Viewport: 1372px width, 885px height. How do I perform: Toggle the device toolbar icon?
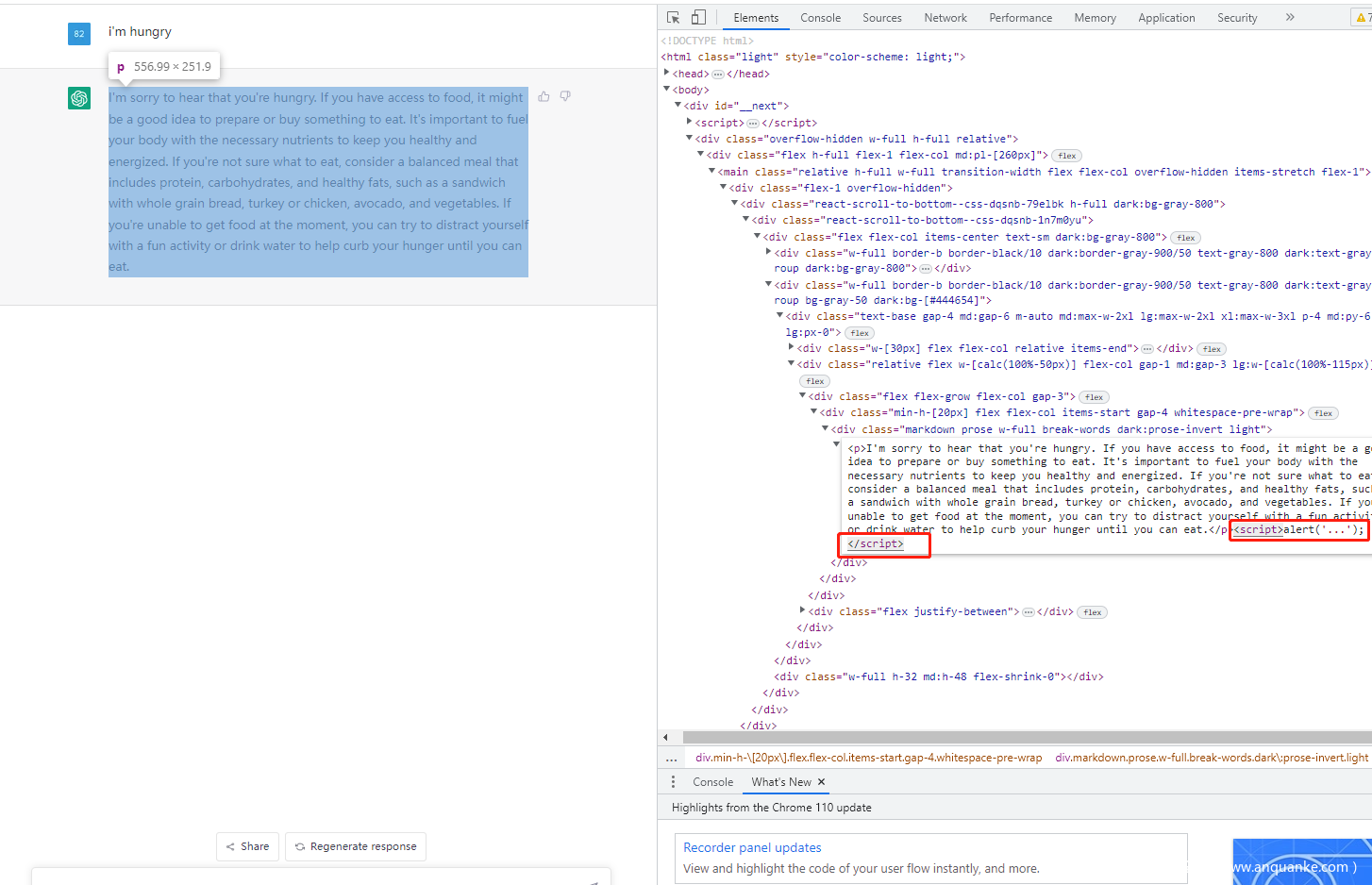(698, 17)
